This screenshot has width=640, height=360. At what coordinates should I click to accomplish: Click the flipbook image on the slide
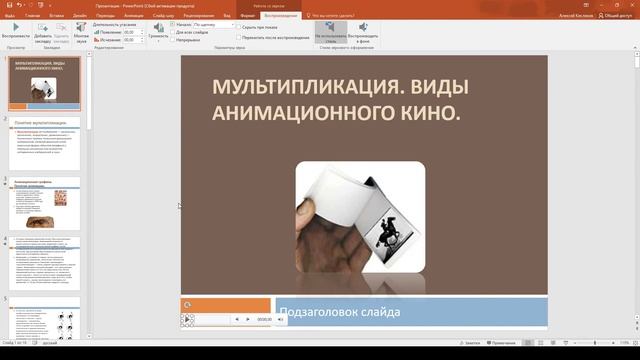(360, 217)
